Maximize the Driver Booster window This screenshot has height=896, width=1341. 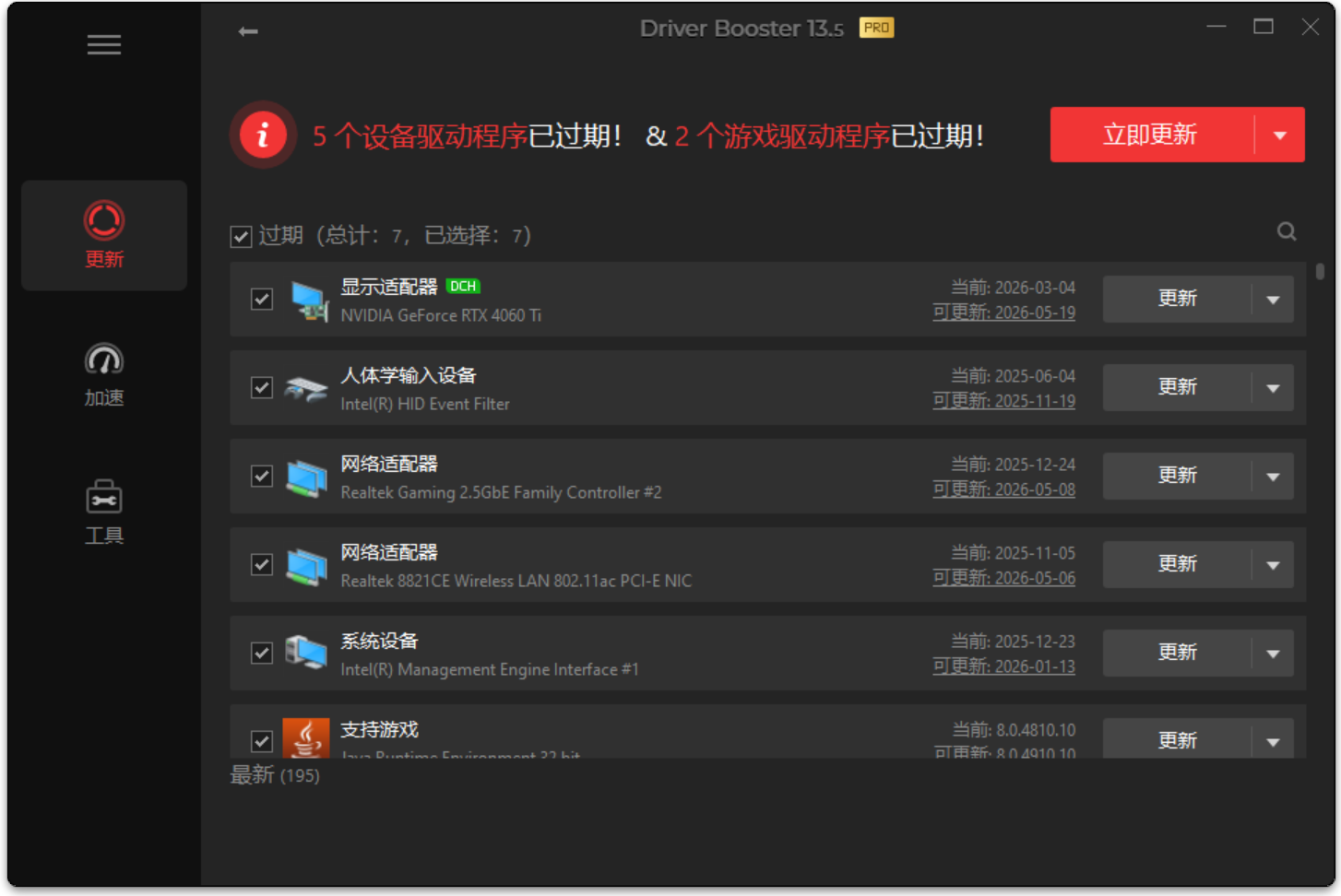point(1264,27)
